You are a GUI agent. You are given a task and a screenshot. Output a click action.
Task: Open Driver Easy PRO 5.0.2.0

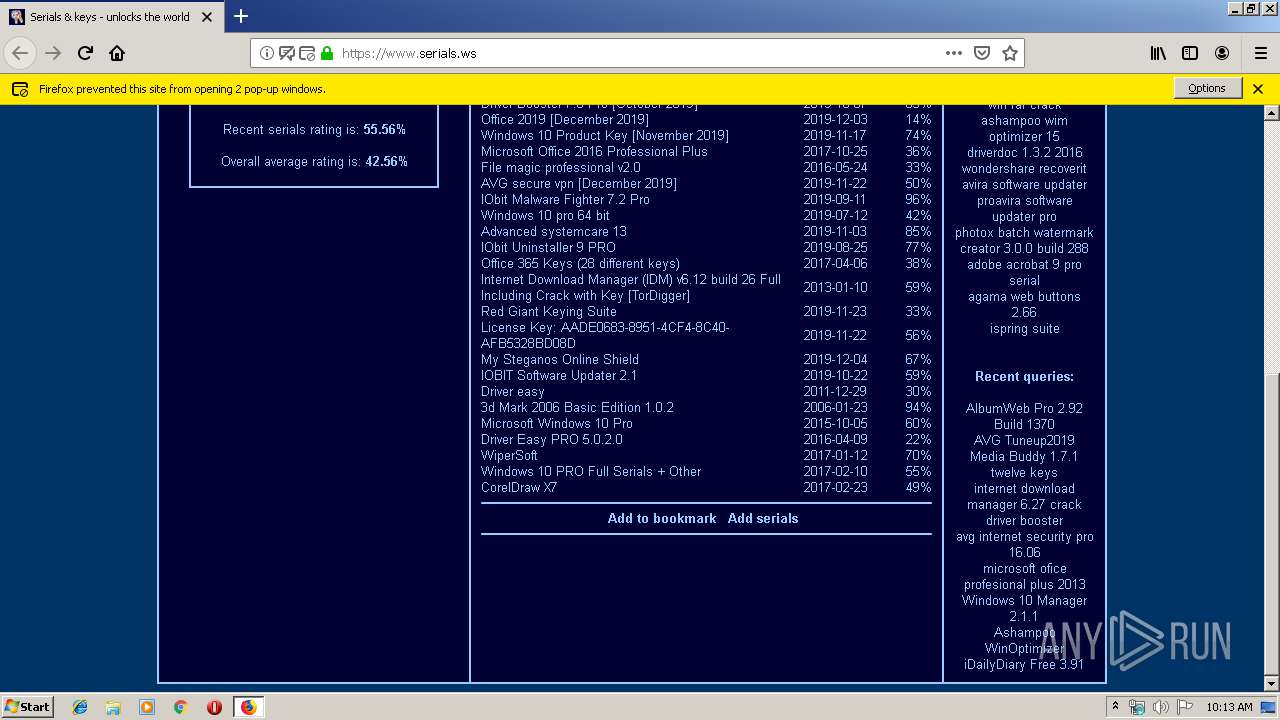[x=552, y=439]
